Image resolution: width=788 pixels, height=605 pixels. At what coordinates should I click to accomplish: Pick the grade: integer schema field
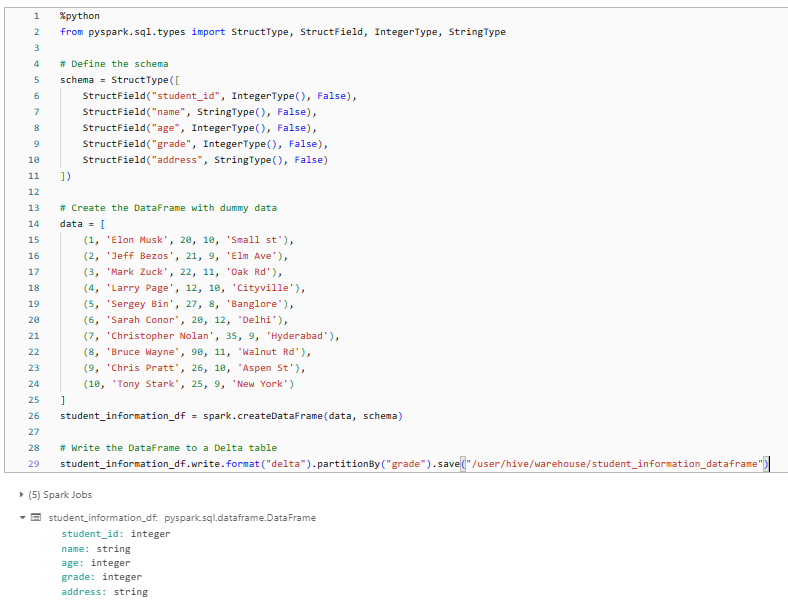pos(101,577)
